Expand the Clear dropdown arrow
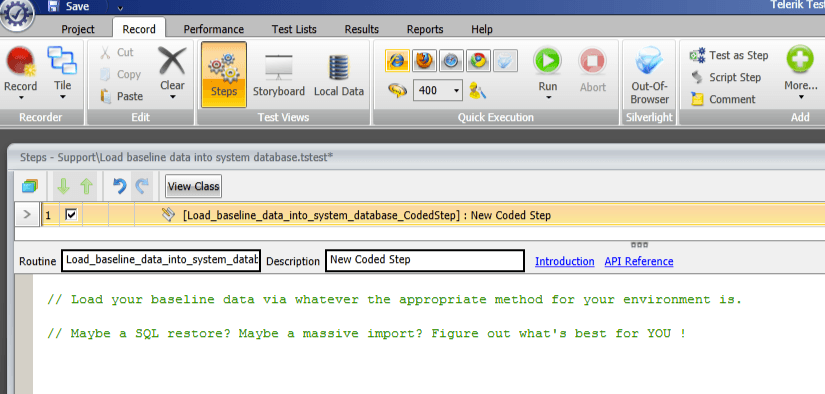Screen dimensions: 825x394 tap(173, 97)
